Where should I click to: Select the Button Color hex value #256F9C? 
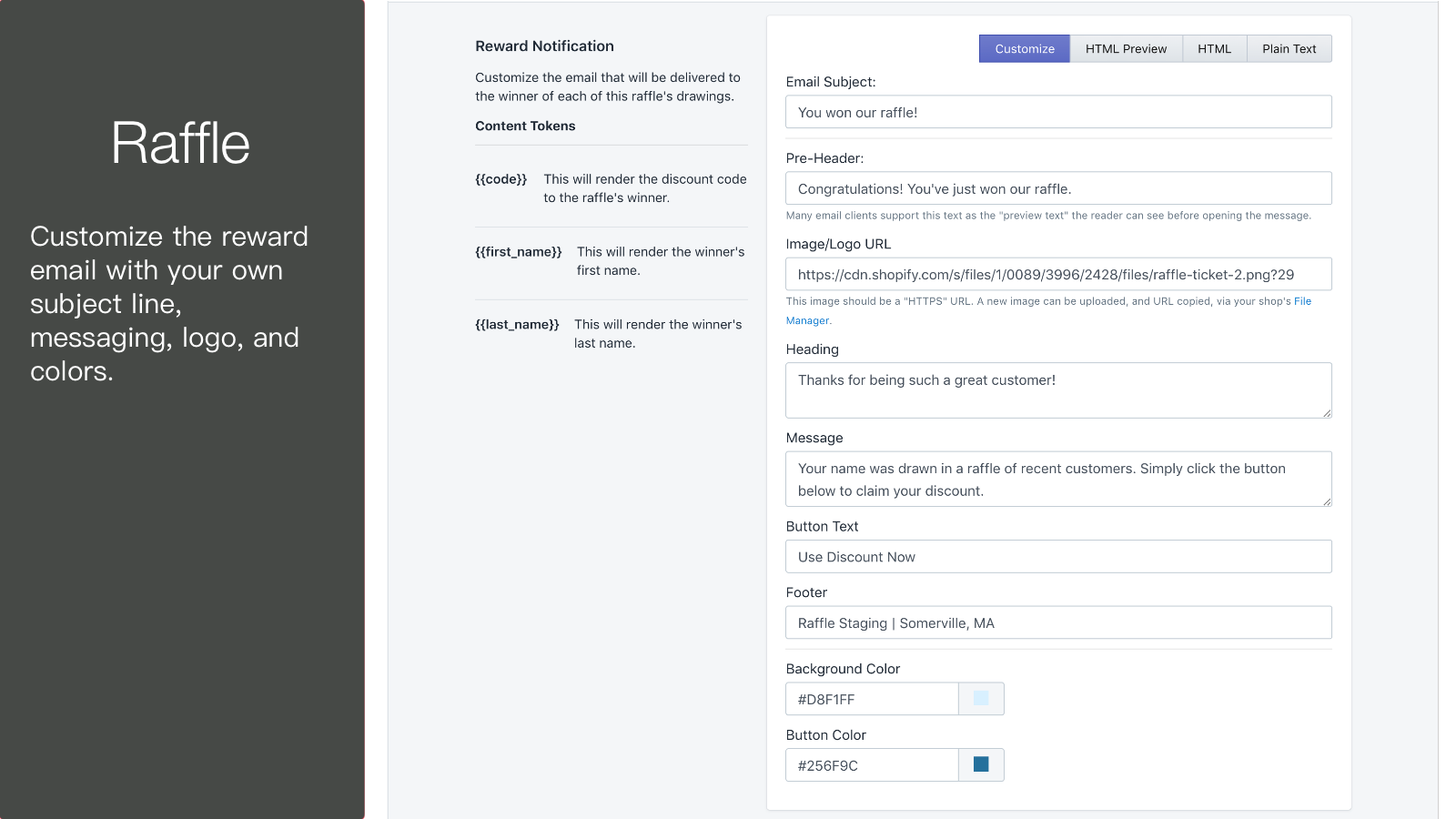coord(871,764)
